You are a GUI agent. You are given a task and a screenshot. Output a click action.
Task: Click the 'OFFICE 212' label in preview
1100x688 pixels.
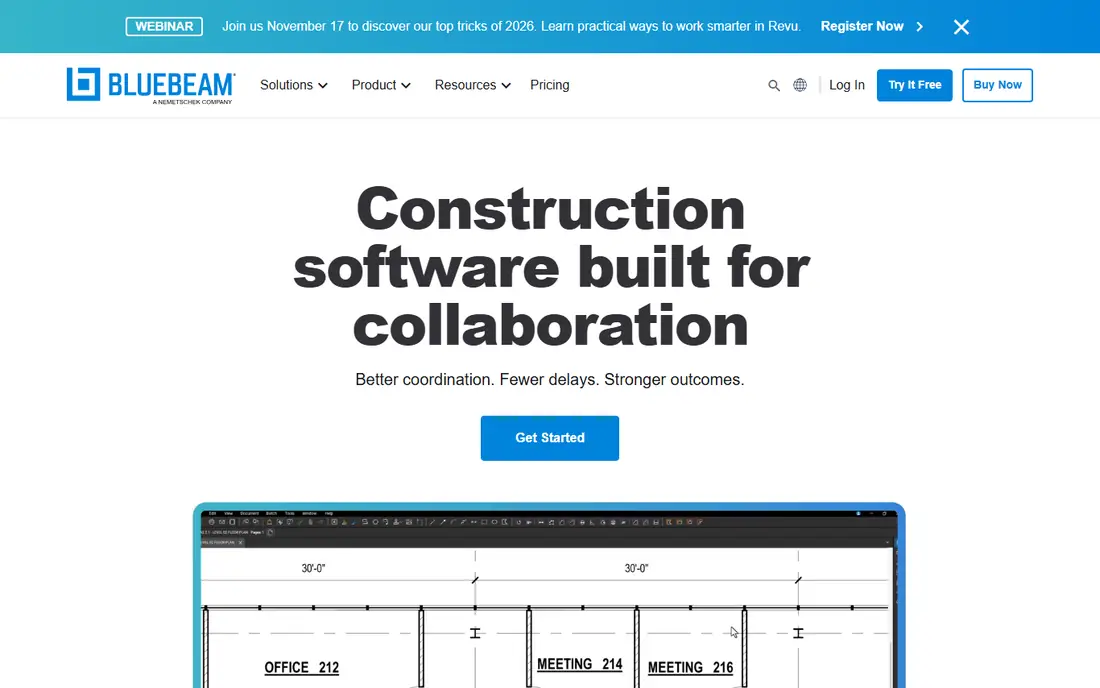[x=301, y=668]
